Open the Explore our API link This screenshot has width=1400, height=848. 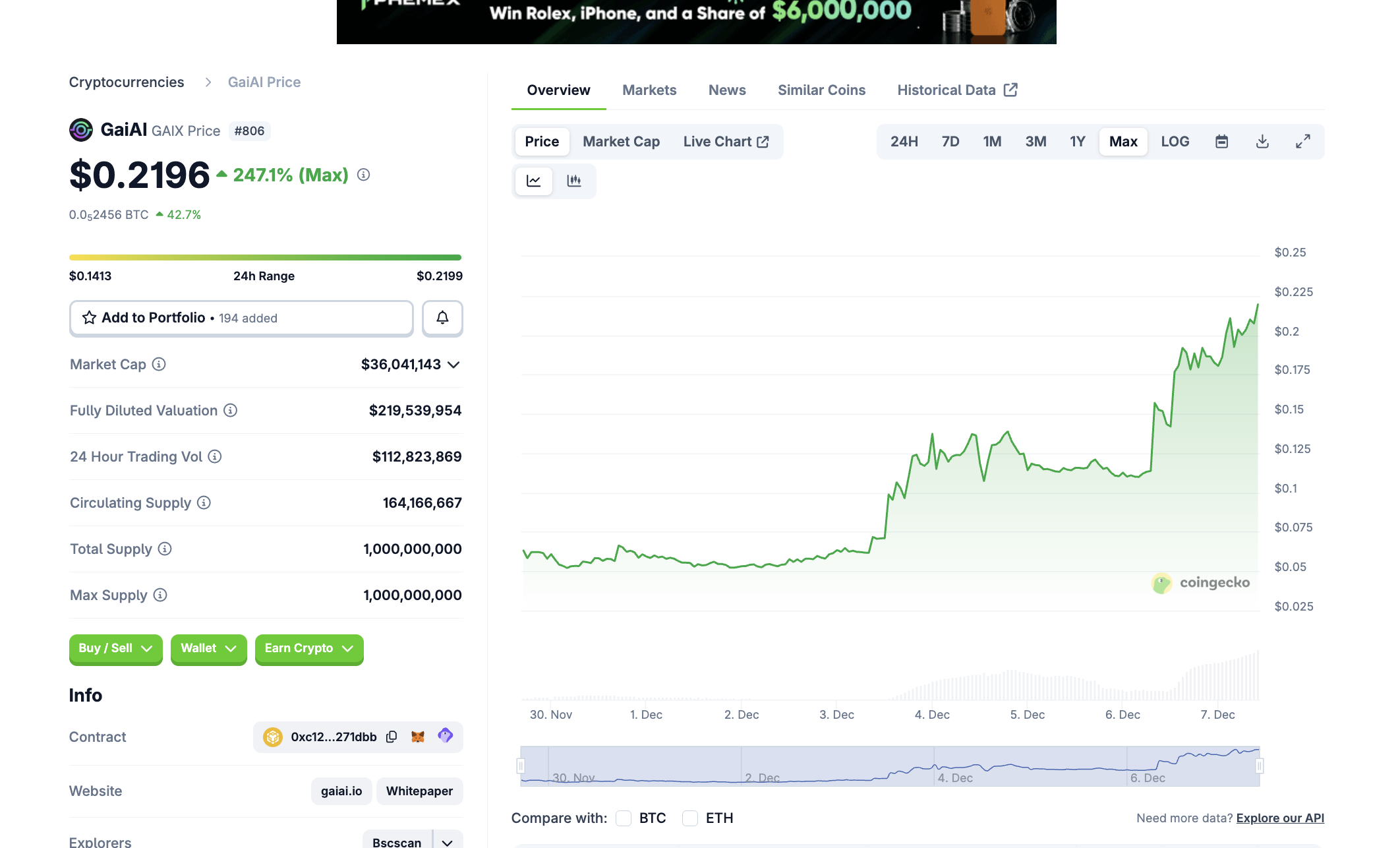click(1280, 818)
